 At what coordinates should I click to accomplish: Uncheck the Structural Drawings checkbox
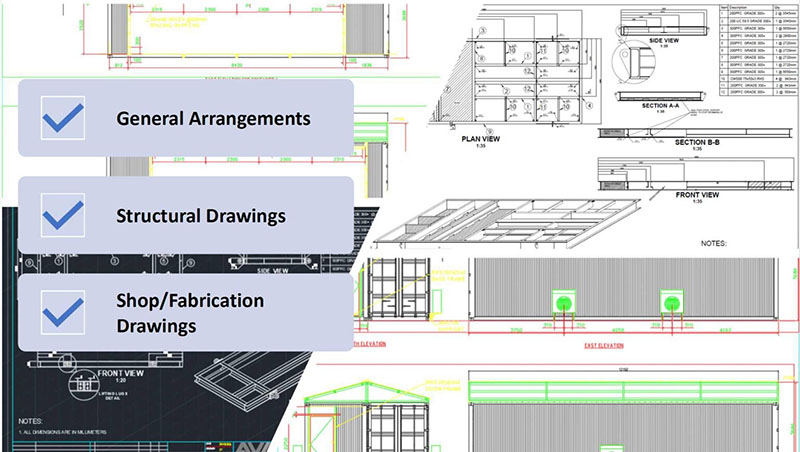tap(63, 215)
